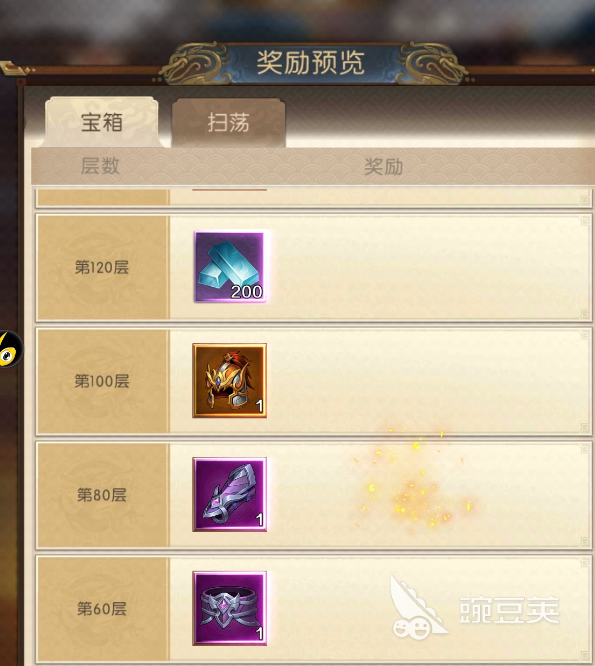This screenshot has width=595, height=666.
Task: Tap the yellow floating eye icon
Action: coord(10,349)
